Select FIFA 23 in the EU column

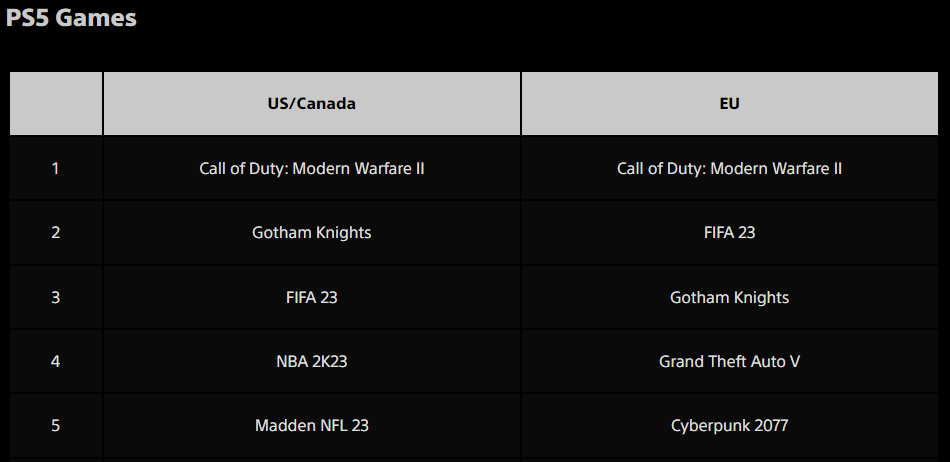[729, 232]
